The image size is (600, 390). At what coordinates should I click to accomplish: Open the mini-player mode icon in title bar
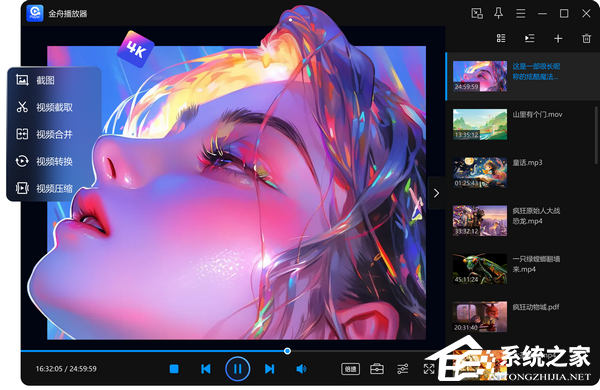477,13
